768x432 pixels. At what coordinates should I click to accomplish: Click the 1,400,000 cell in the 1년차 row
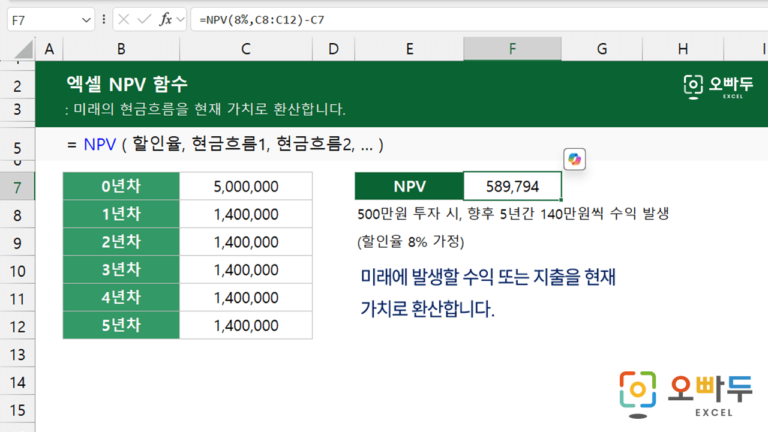point(246,214)
